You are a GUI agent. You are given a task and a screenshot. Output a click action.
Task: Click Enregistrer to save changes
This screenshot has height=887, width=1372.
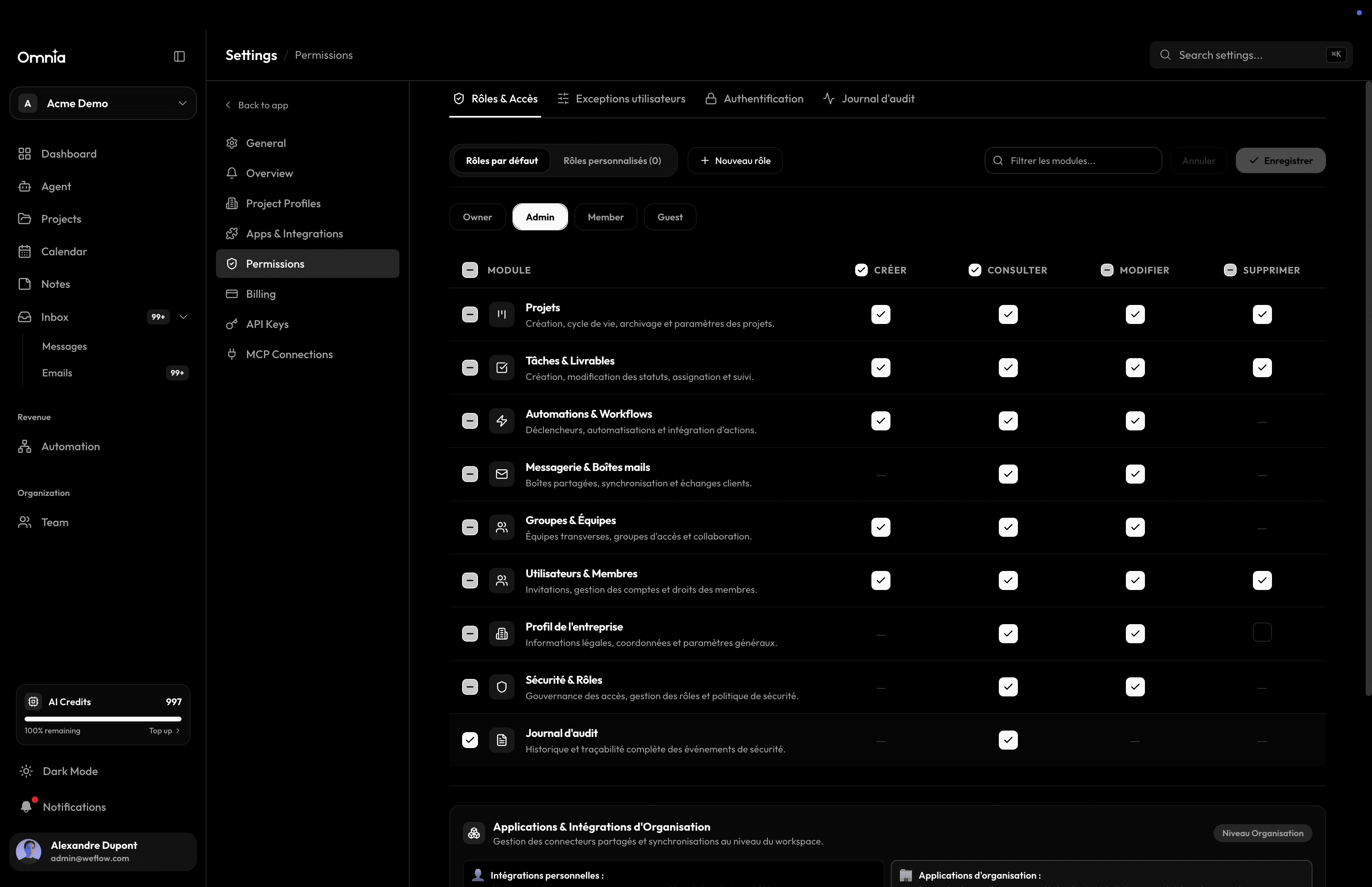(1280, 161)
